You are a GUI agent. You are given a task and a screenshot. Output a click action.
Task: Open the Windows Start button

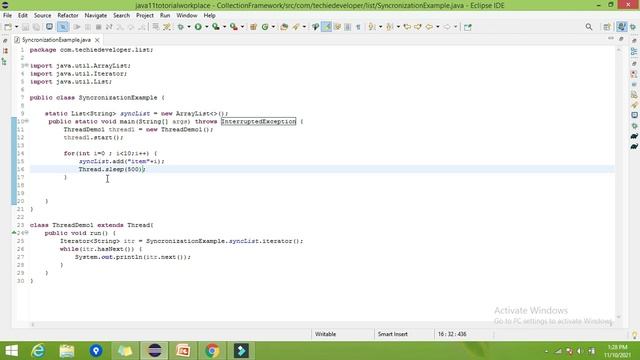point(11,351)
